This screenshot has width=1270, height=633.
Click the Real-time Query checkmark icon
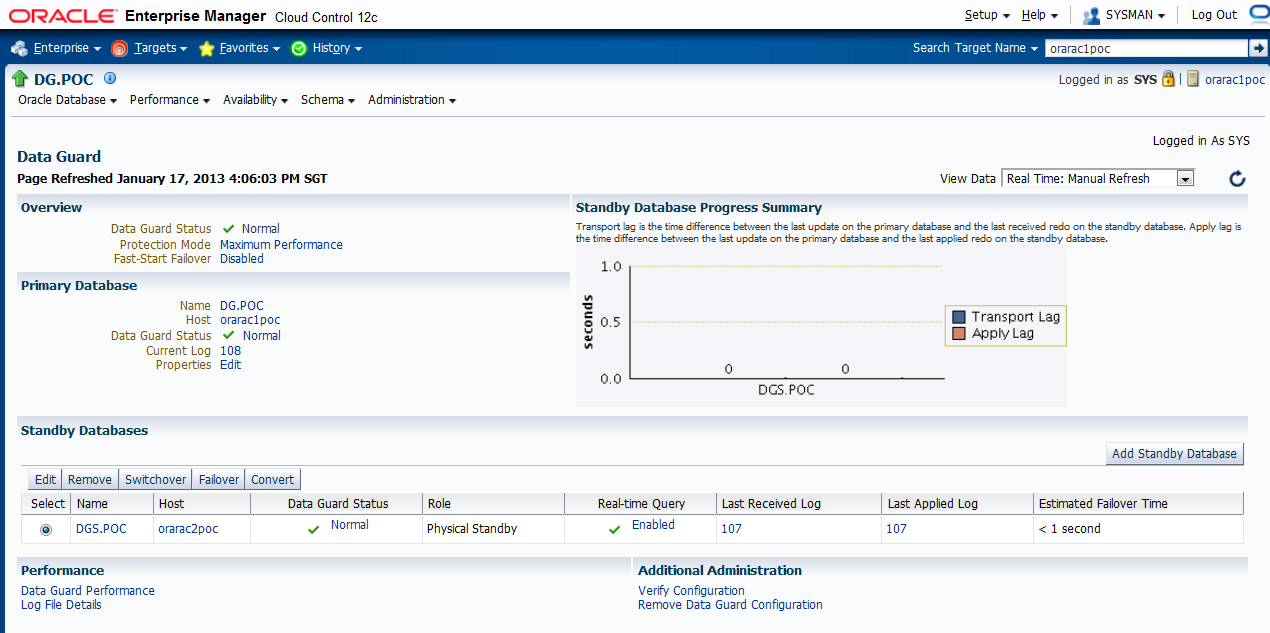[615, 529]
